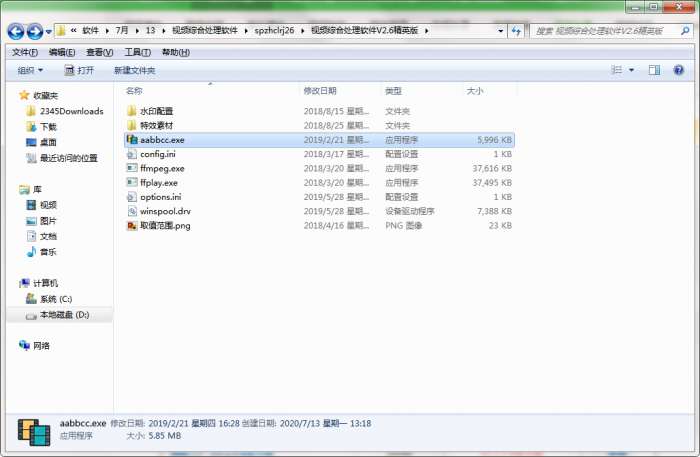This screenshot has width=700, height=457.
Task: Select the aabbcc.exe file icon
Action: [132, 140]
